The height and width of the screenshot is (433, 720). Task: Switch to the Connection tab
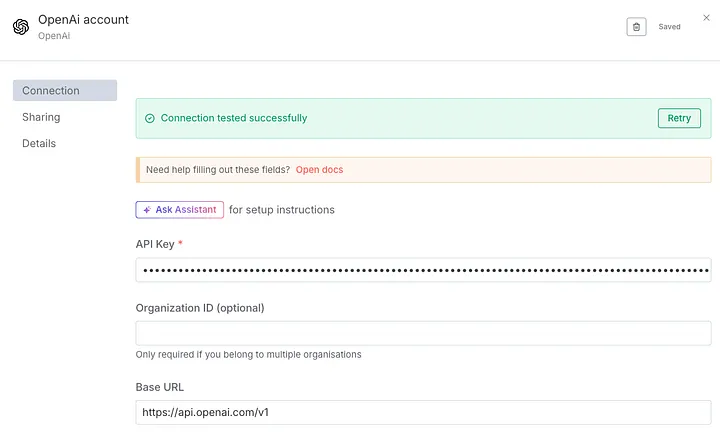tap(64, 91)
